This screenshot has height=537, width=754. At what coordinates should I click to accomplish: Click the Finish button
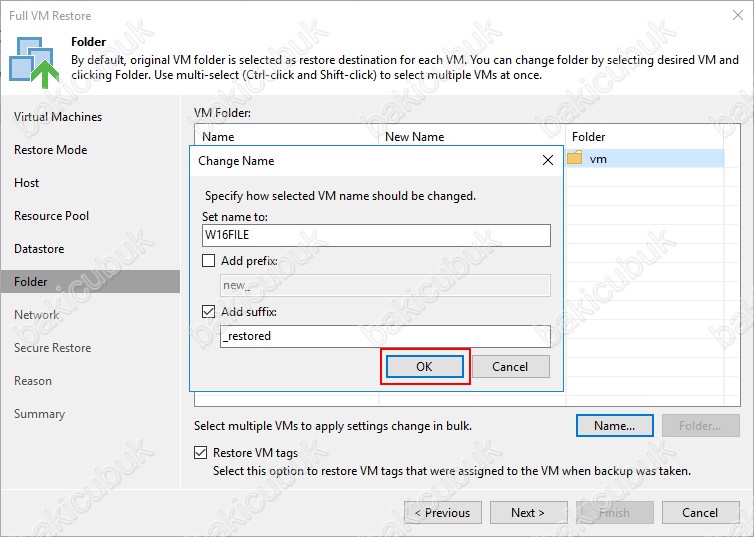614,513
